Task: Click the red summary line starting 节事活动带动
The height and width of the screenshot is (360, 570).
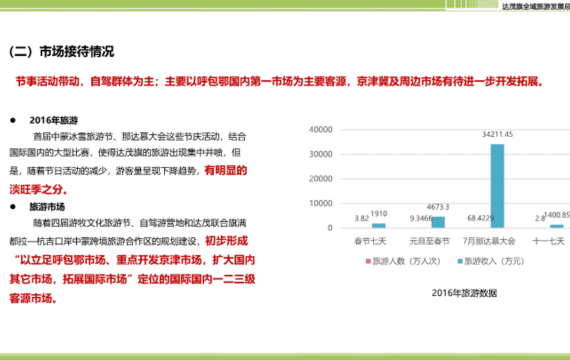Action: (x=280, y=81)
